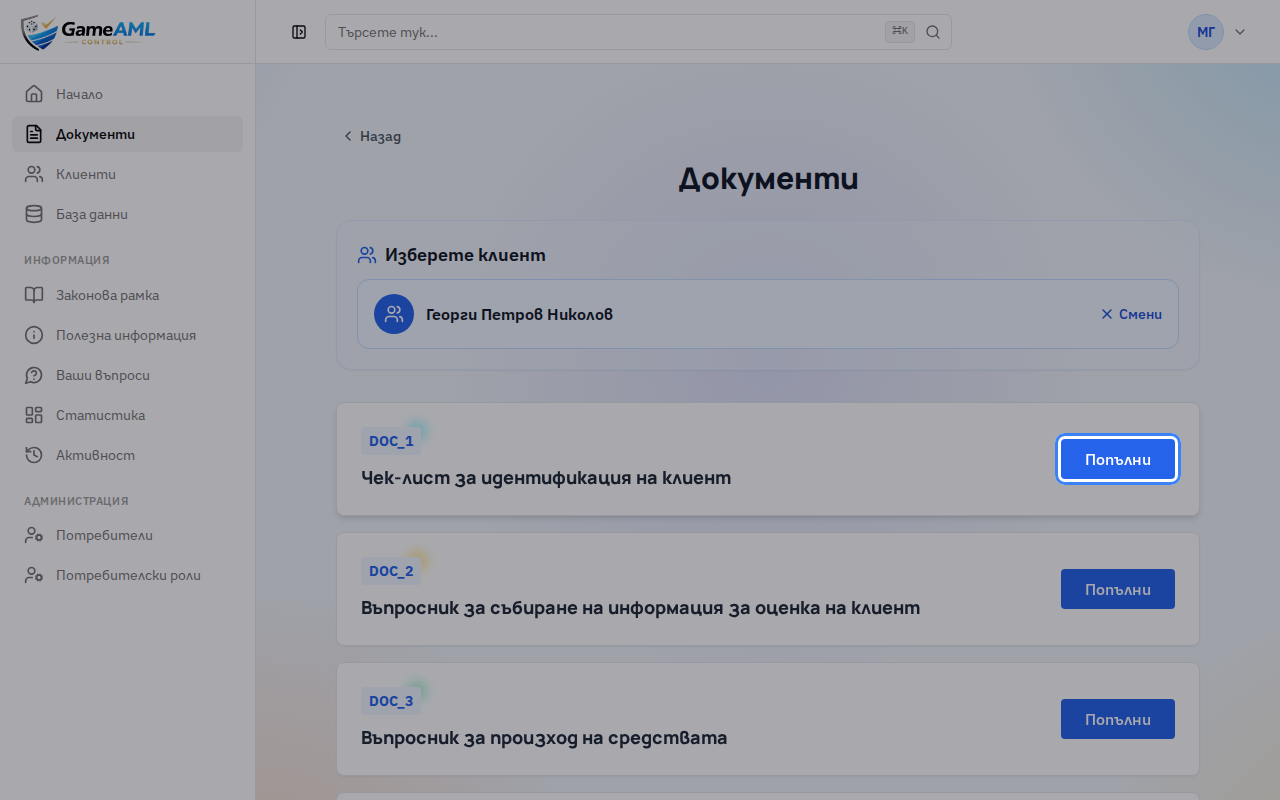Image resolution: width=1280 pixels, height=800 pixels.
Task: Select the DOC_1 badge label
Action: point(391,441)
